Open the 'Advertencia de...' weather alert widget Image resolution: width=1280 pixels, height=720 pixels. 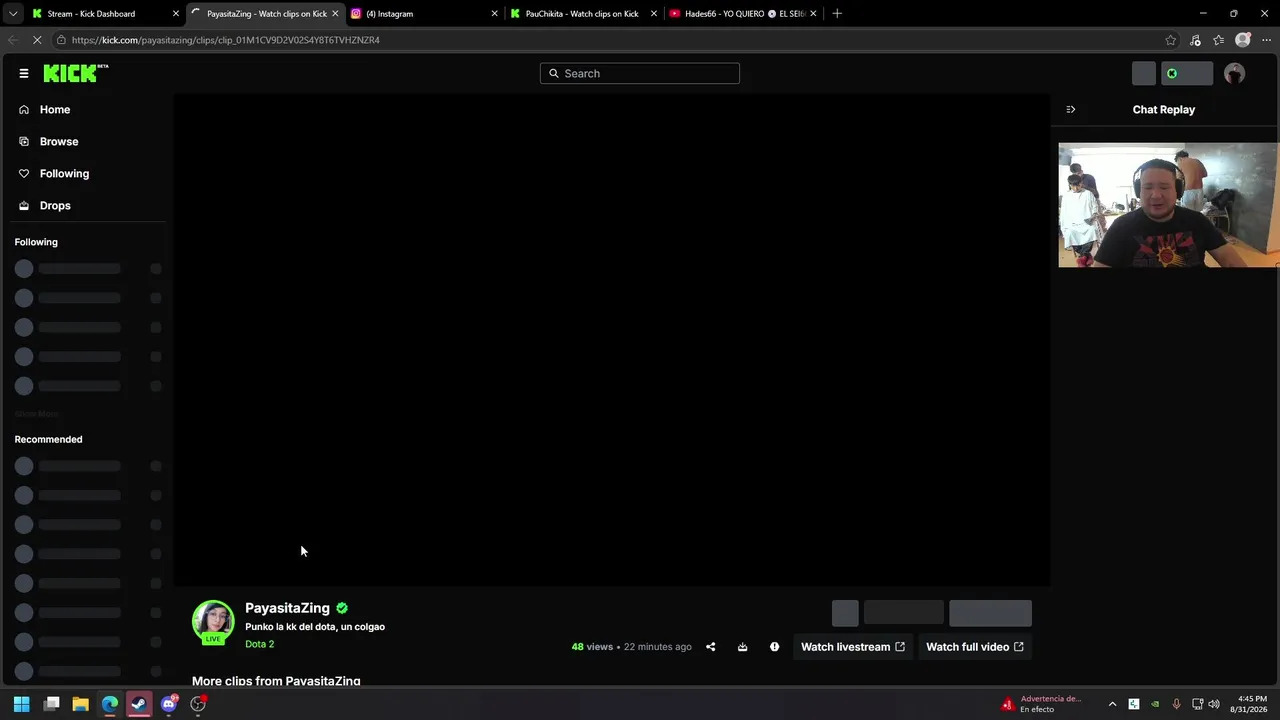pos(1042,704)
